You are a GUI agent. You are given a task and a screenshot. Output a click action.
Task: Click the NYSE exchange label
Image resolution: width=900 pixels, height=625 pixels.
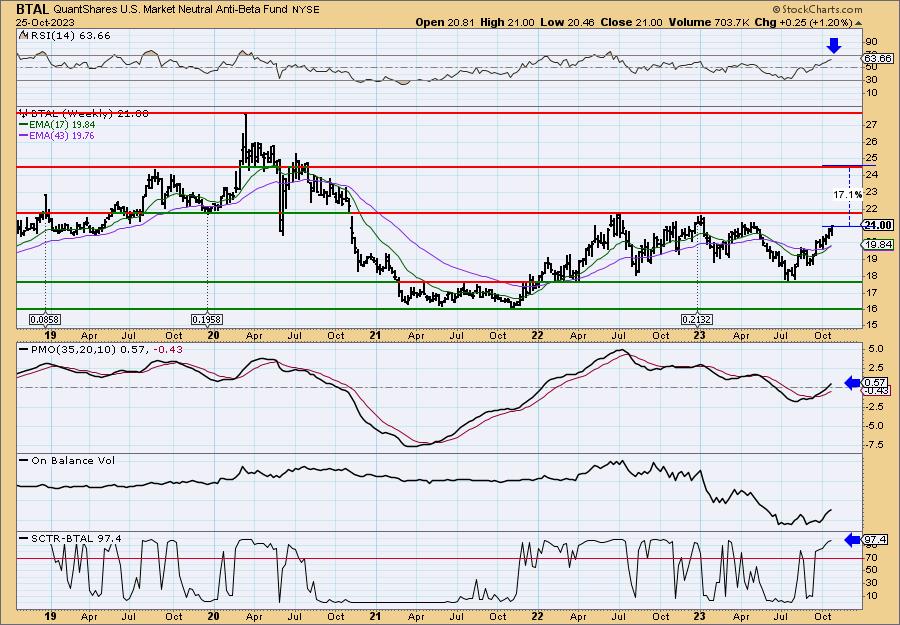[x=307, y=10]
